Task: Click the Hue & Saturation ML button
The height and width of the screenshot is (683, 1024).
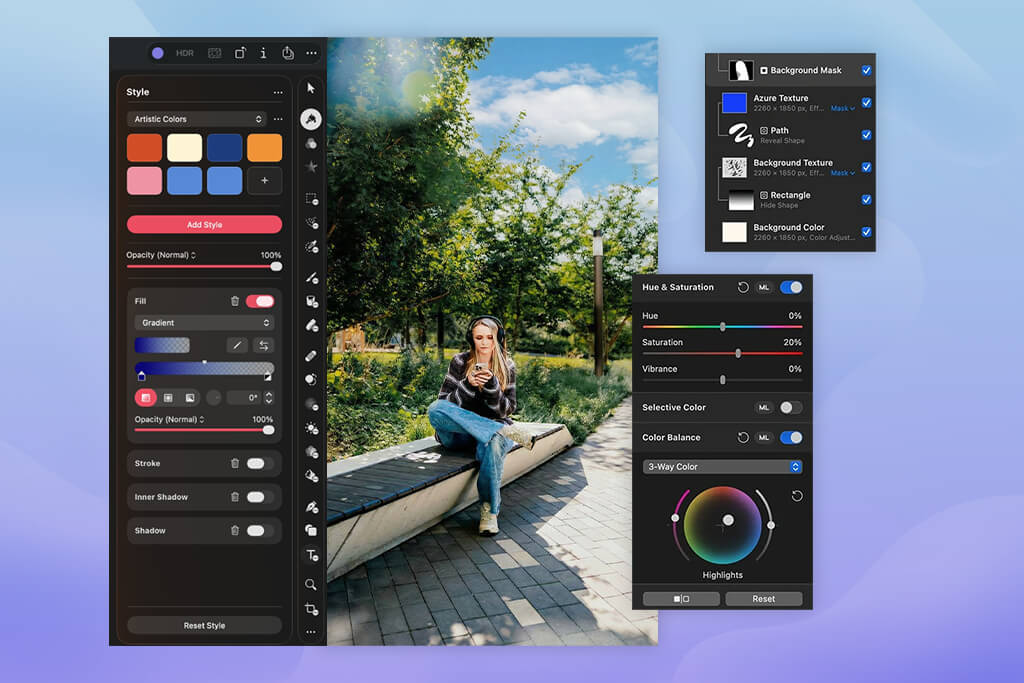Action: pos(763,287)
